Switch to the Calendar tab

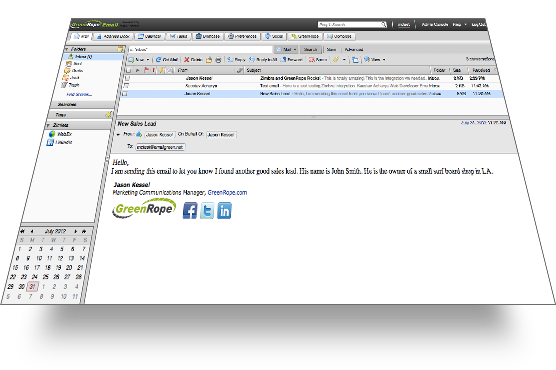(150, 36)
